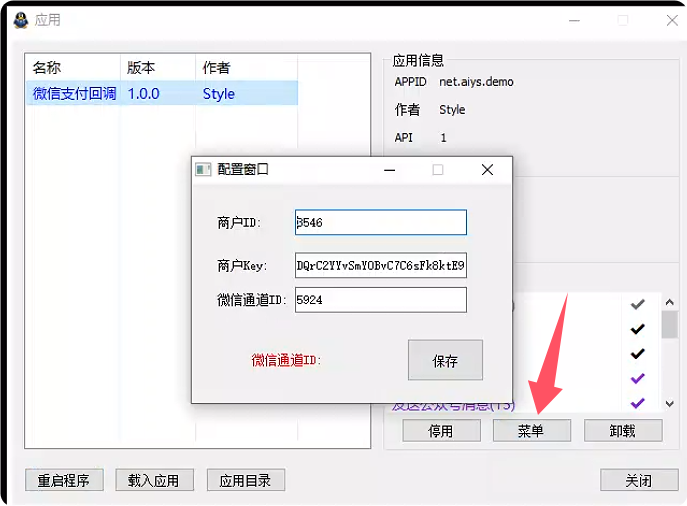The image size is (687, 506).
Task: Open the 应用目录 button
Action: click(x=246, y=480)
